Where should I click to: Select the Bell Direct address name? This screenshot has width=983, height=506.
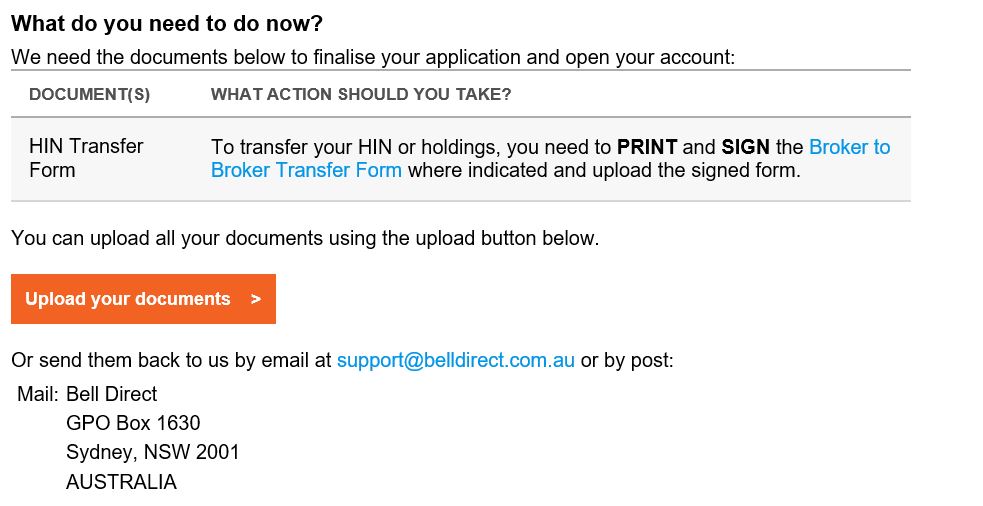point(112,394)
